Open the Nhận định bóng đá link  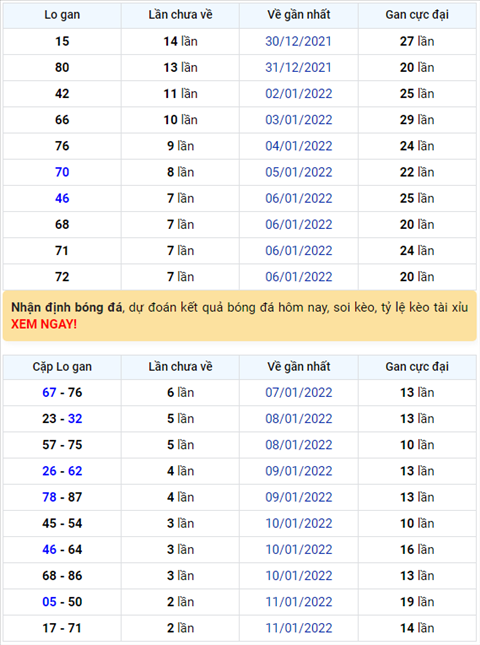pos(67,307)
